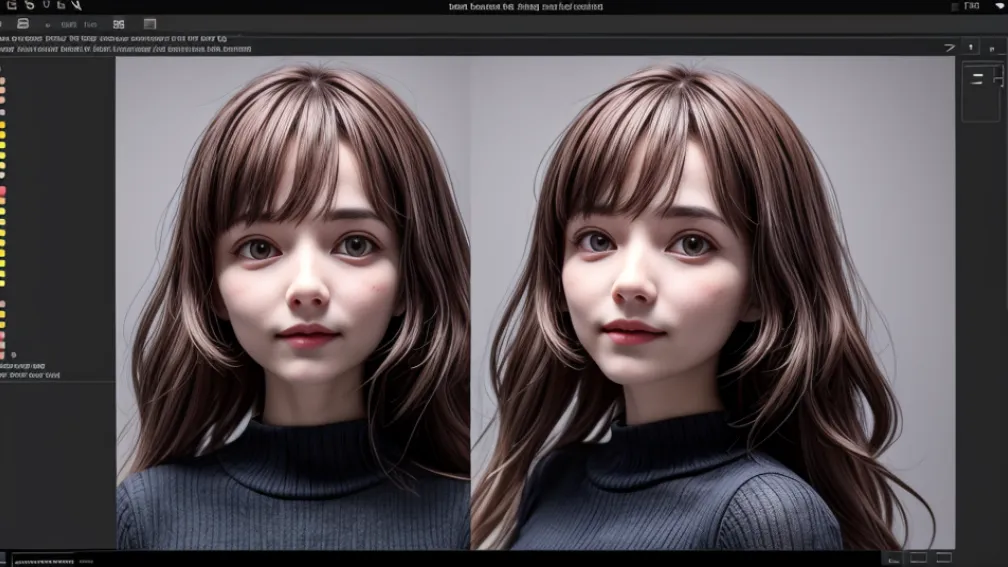
Task: Click the small boxed button labeled 1 at top right
Action: pos(971,47)
